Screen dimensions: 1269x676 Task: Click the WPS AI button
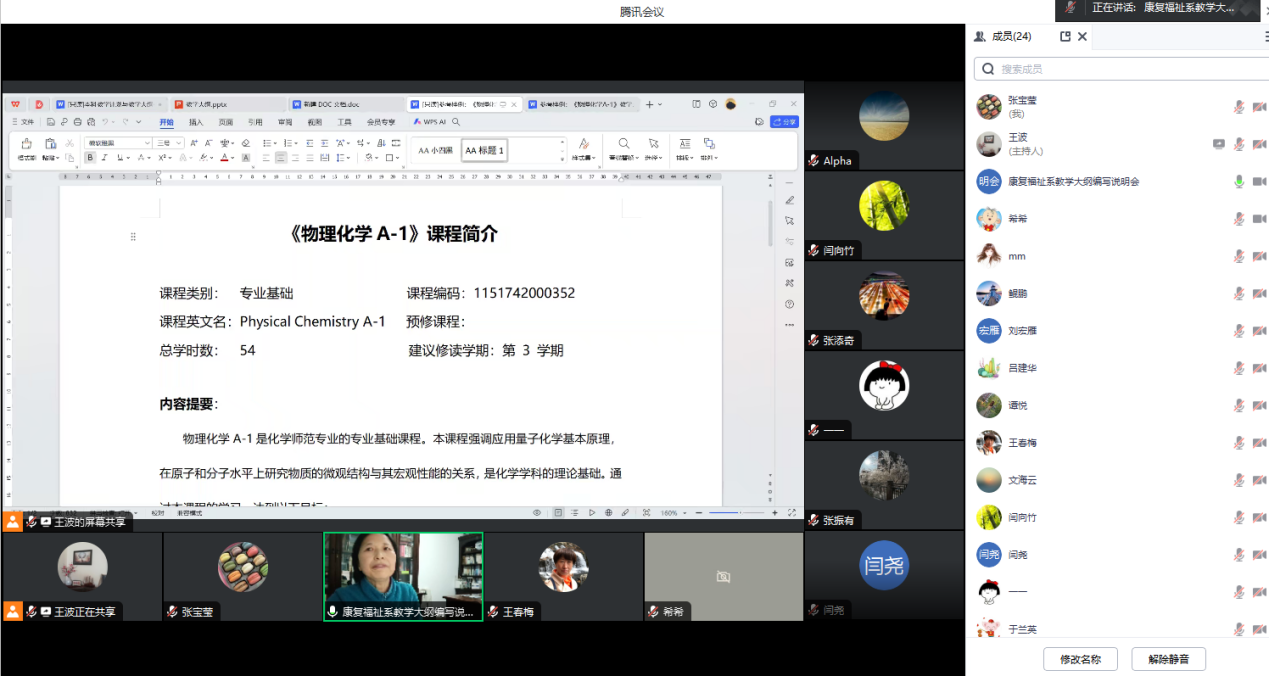tap(430, 122)
